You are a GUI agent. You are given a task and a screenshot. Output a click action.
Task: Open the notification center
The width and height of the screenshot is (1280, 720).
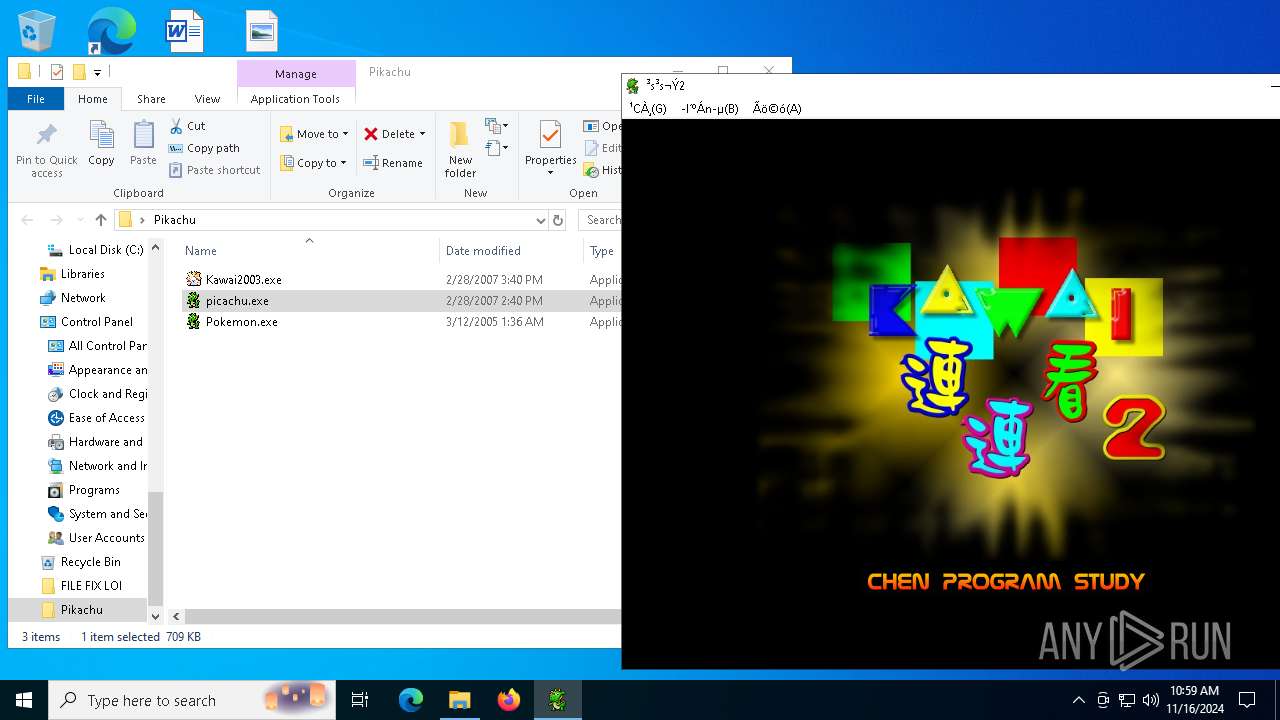point(1247,700)
